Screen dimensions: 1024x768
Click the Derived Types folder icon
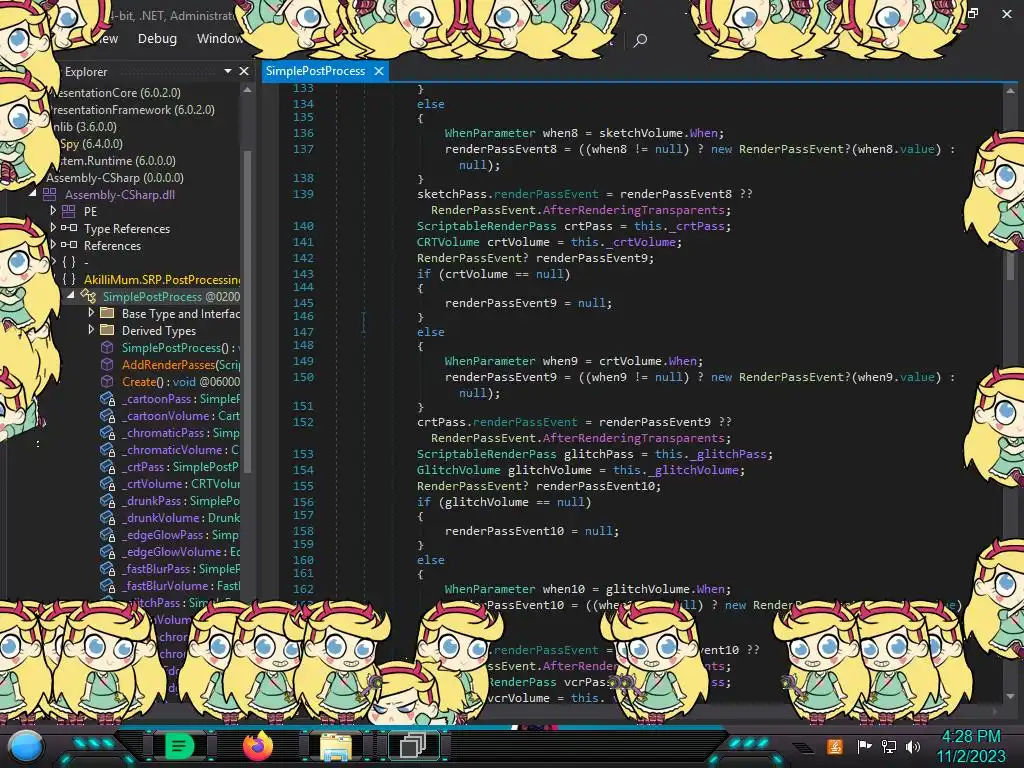[x=107, y=330]
